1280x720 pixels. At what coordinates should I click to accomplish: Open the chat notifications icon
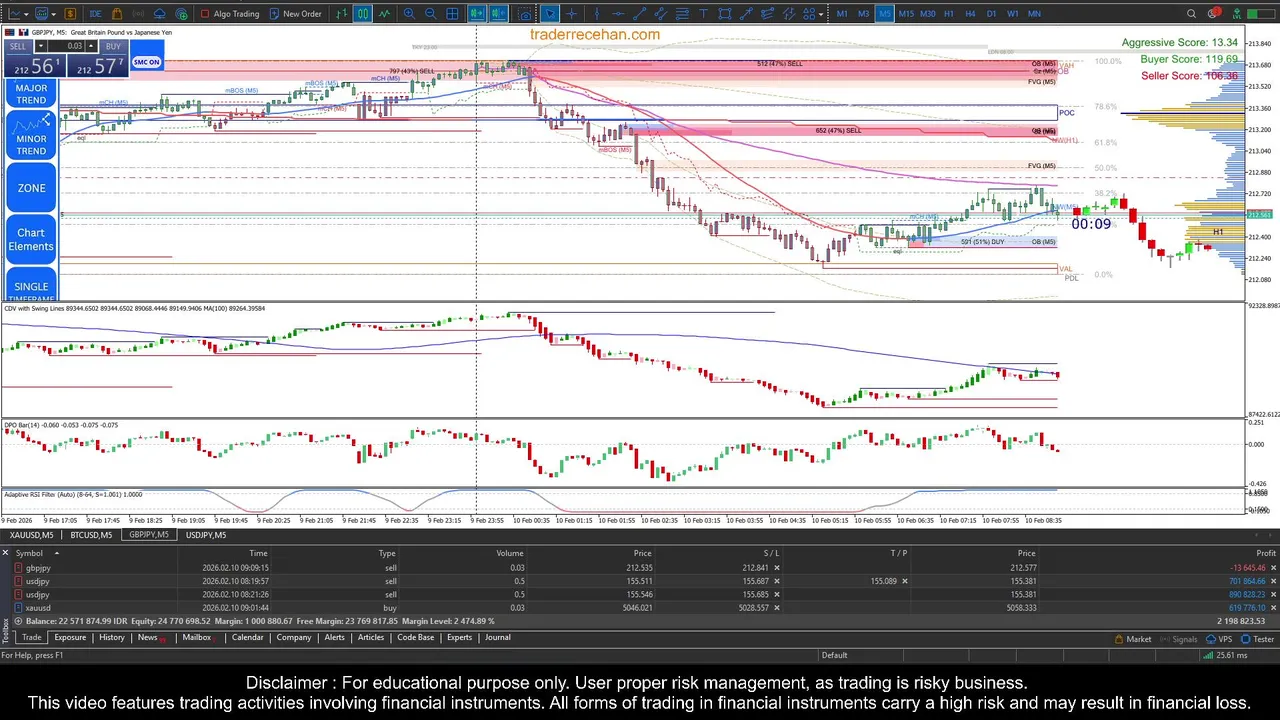pyautogui.click(x=1213, y=13)
